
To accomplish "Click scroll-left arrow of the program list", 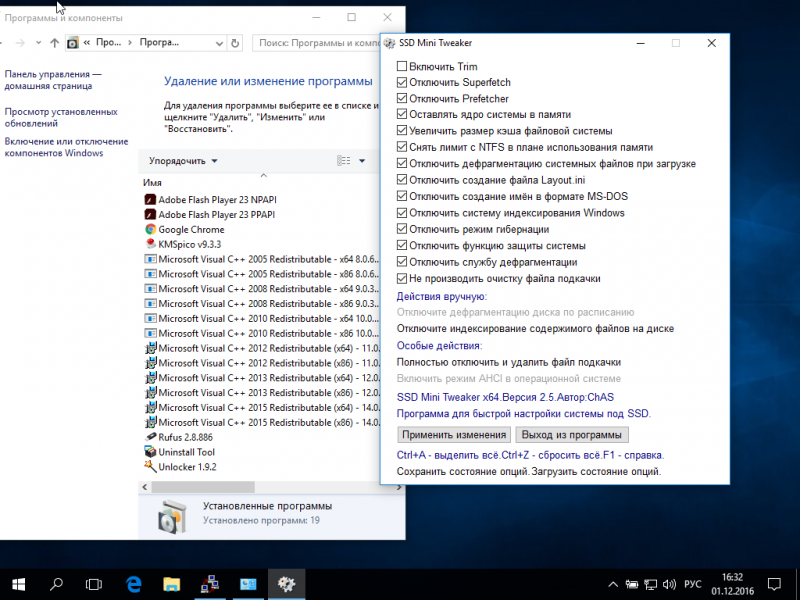I will 144,487.
